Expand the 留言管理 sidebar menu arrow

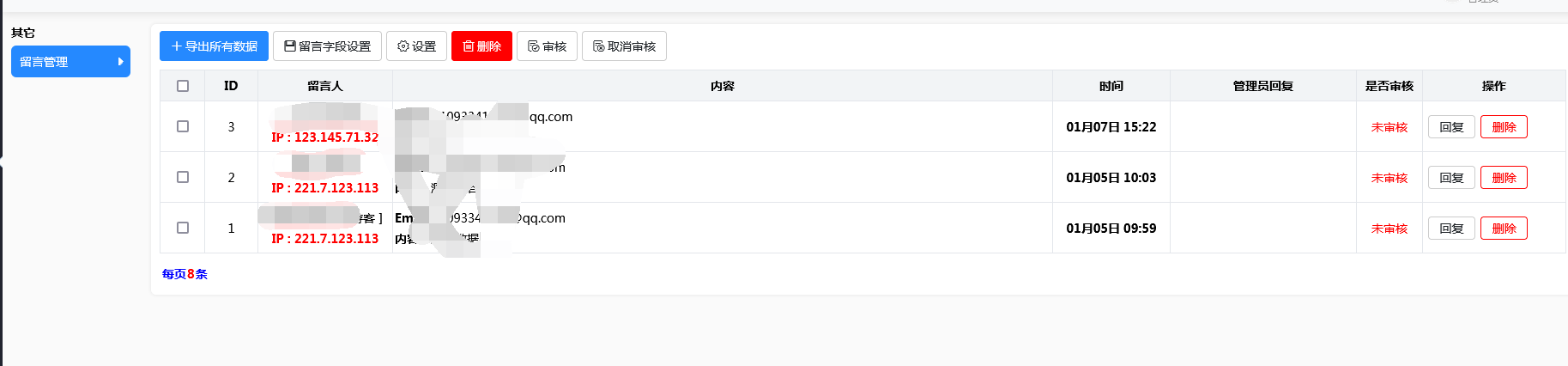click(x=120, y=62)
